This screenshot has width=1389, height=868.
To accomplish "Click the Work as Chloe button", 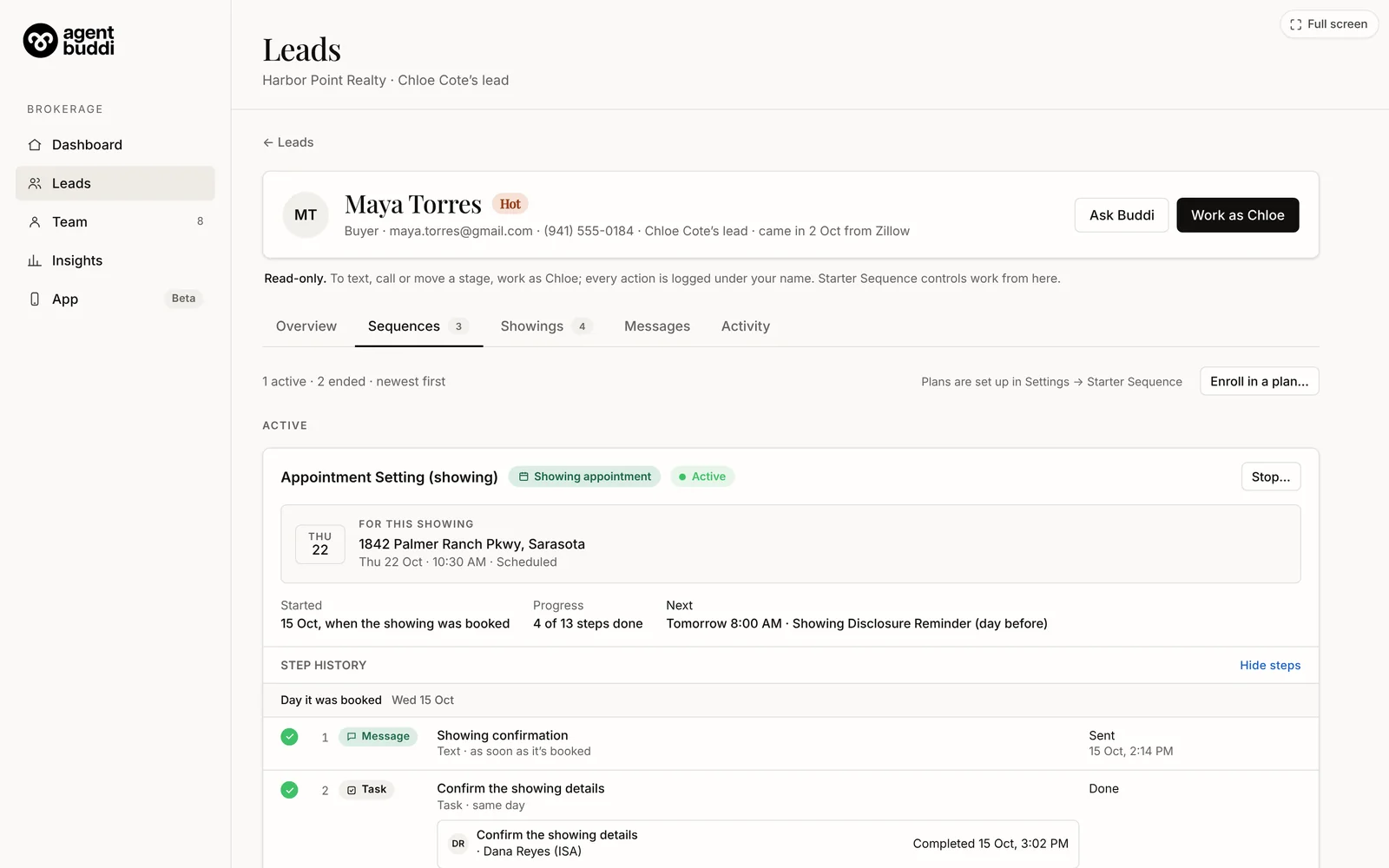I will click(1238, 215).
